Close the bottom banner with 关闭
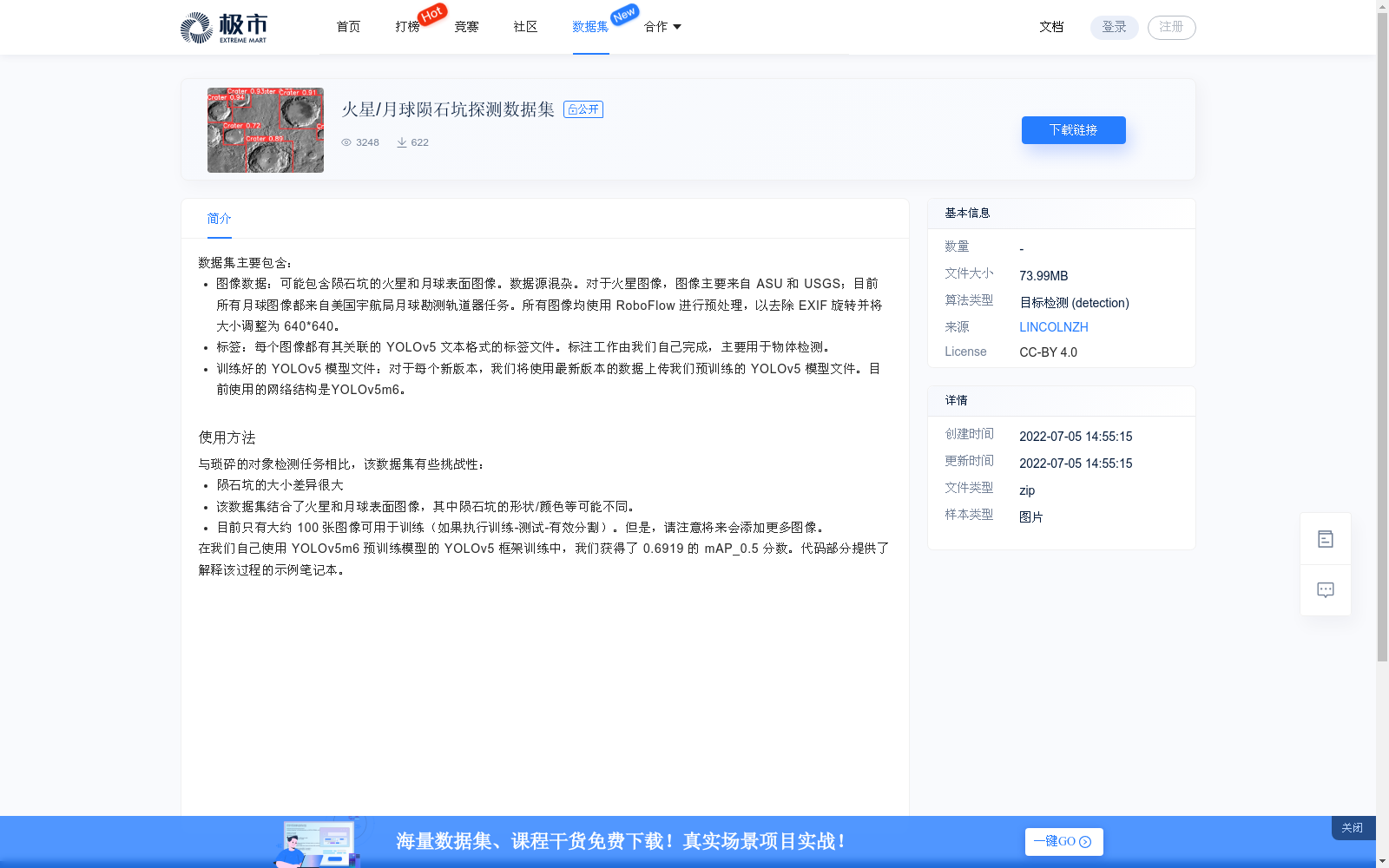The height and width of the screenshot is (868, 1389). 1353,828
